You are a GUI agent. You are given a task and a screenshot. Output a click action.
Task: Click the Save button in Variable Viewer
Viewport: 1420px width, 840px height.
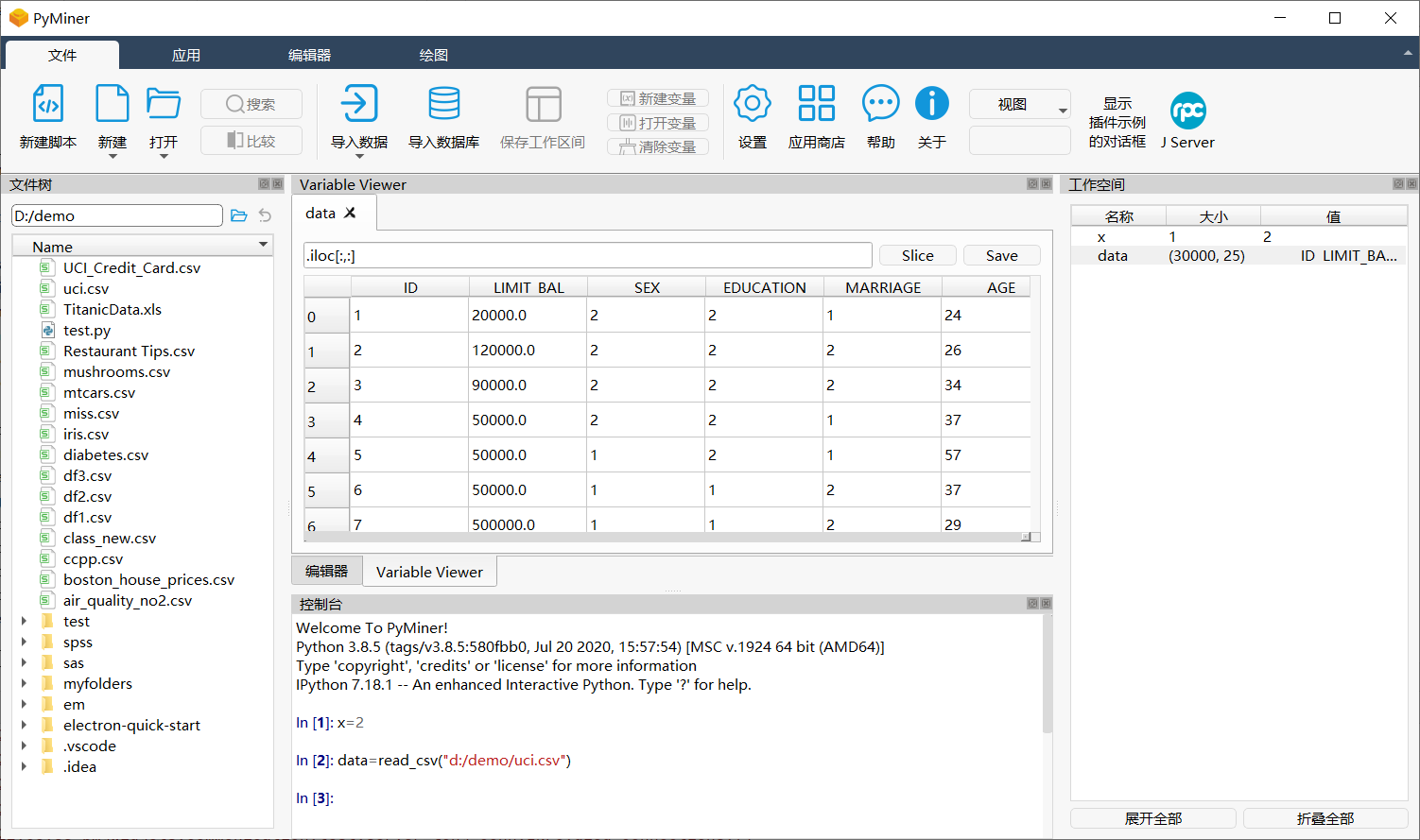(1002, 255)
